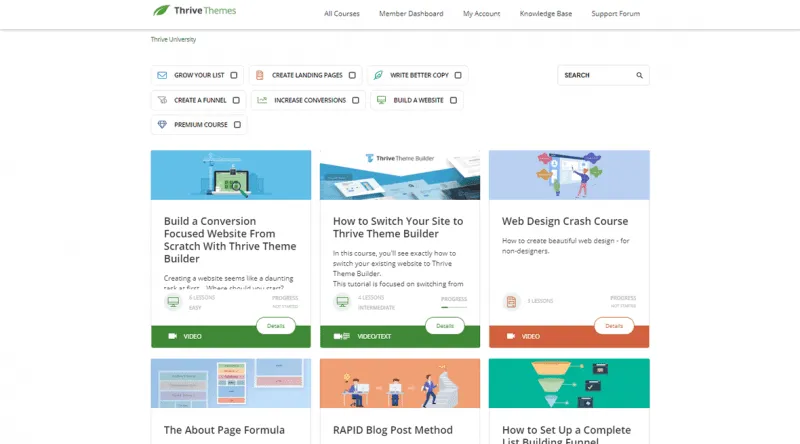Check the Grow Your List checkbox
Image resolution: width=800 pixels, height=444 pixels.
[x=234, y=75]
